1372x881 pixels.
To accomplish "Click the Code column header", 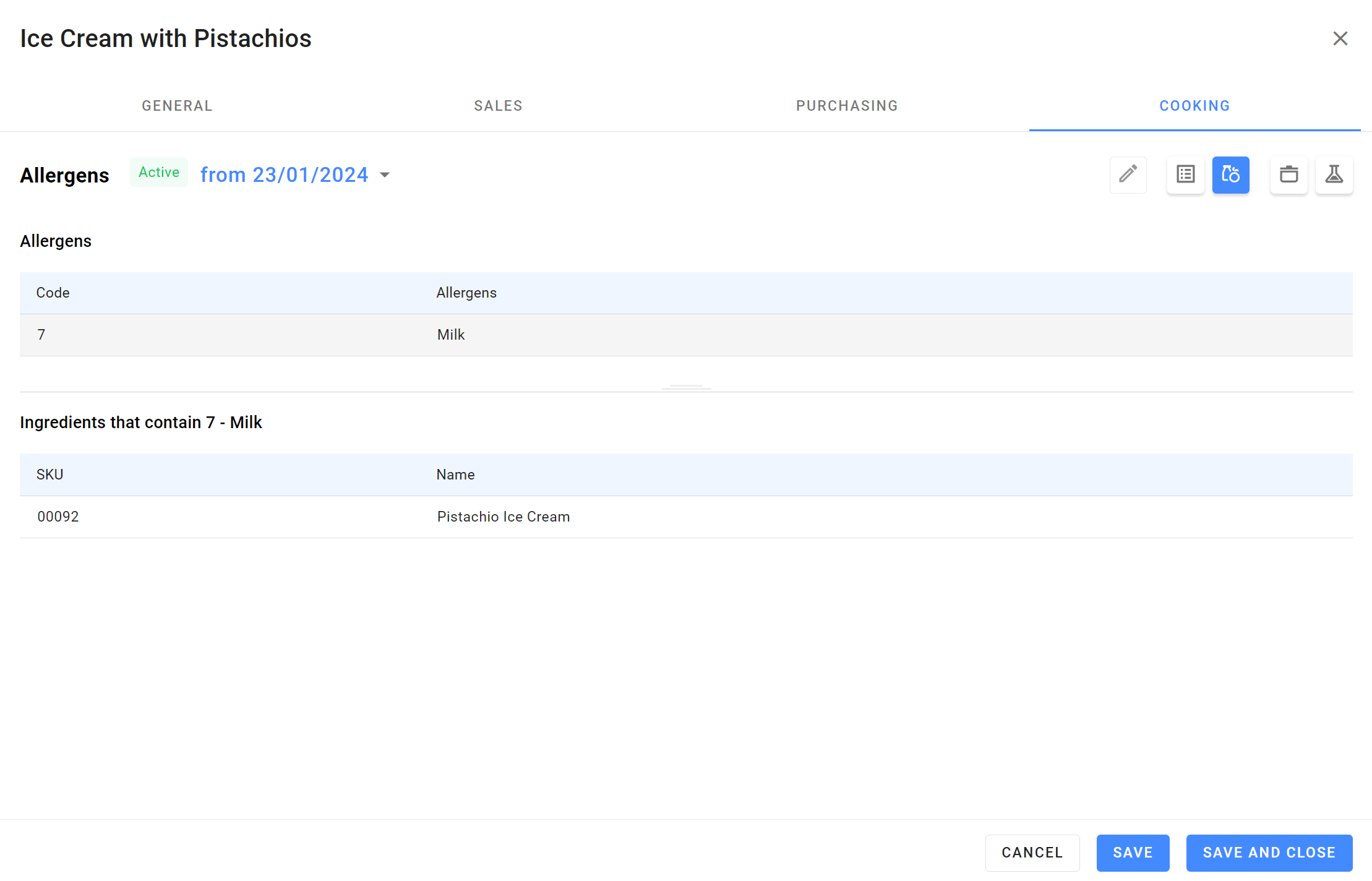I will (x=53, y=293).
